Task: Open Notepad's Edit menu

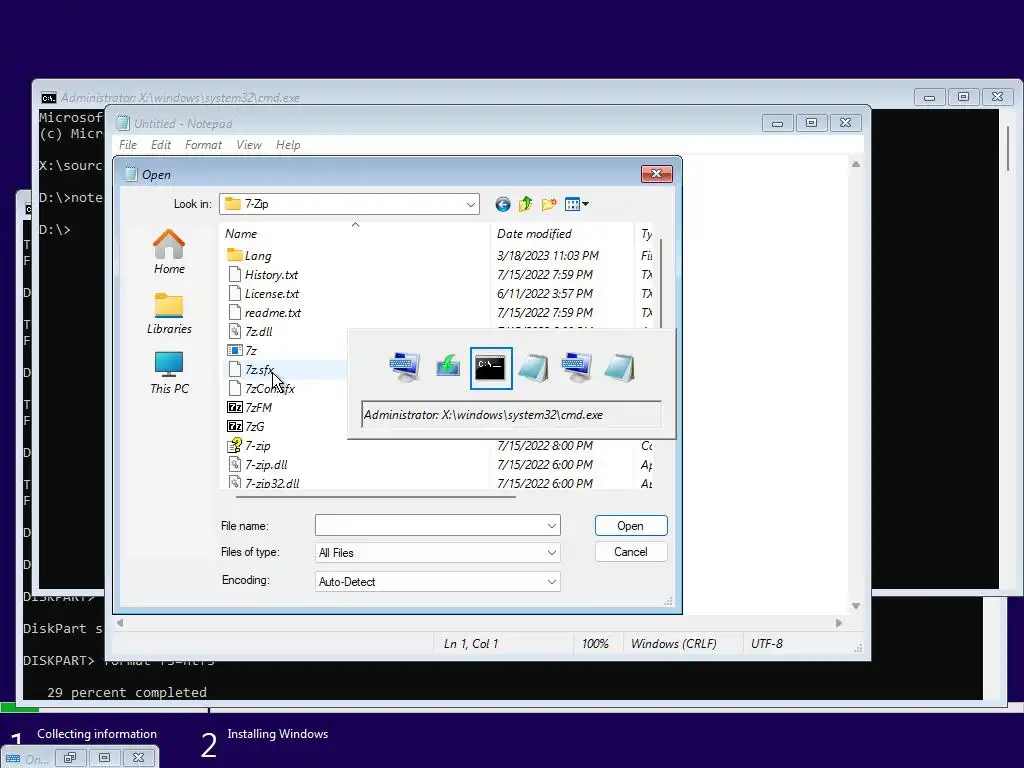Action: (x=161, y=145)
